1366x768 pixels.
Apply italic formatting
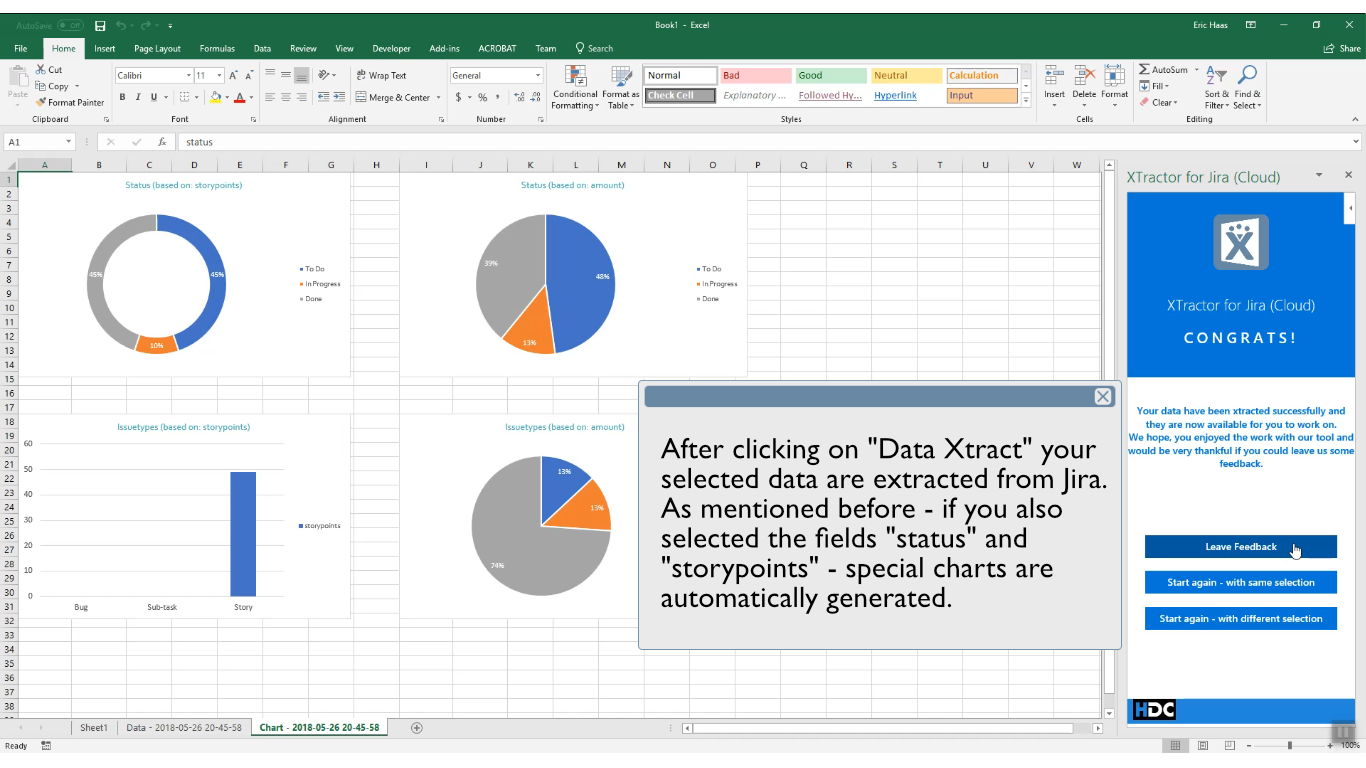click(138, 97)
